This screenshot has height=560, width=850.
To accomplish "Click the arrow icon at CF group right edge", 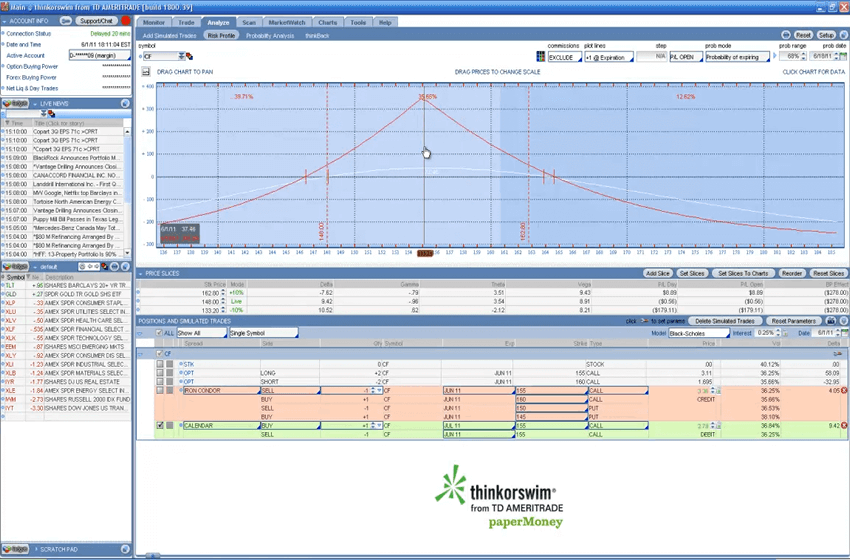I will (x=838, y=353).
